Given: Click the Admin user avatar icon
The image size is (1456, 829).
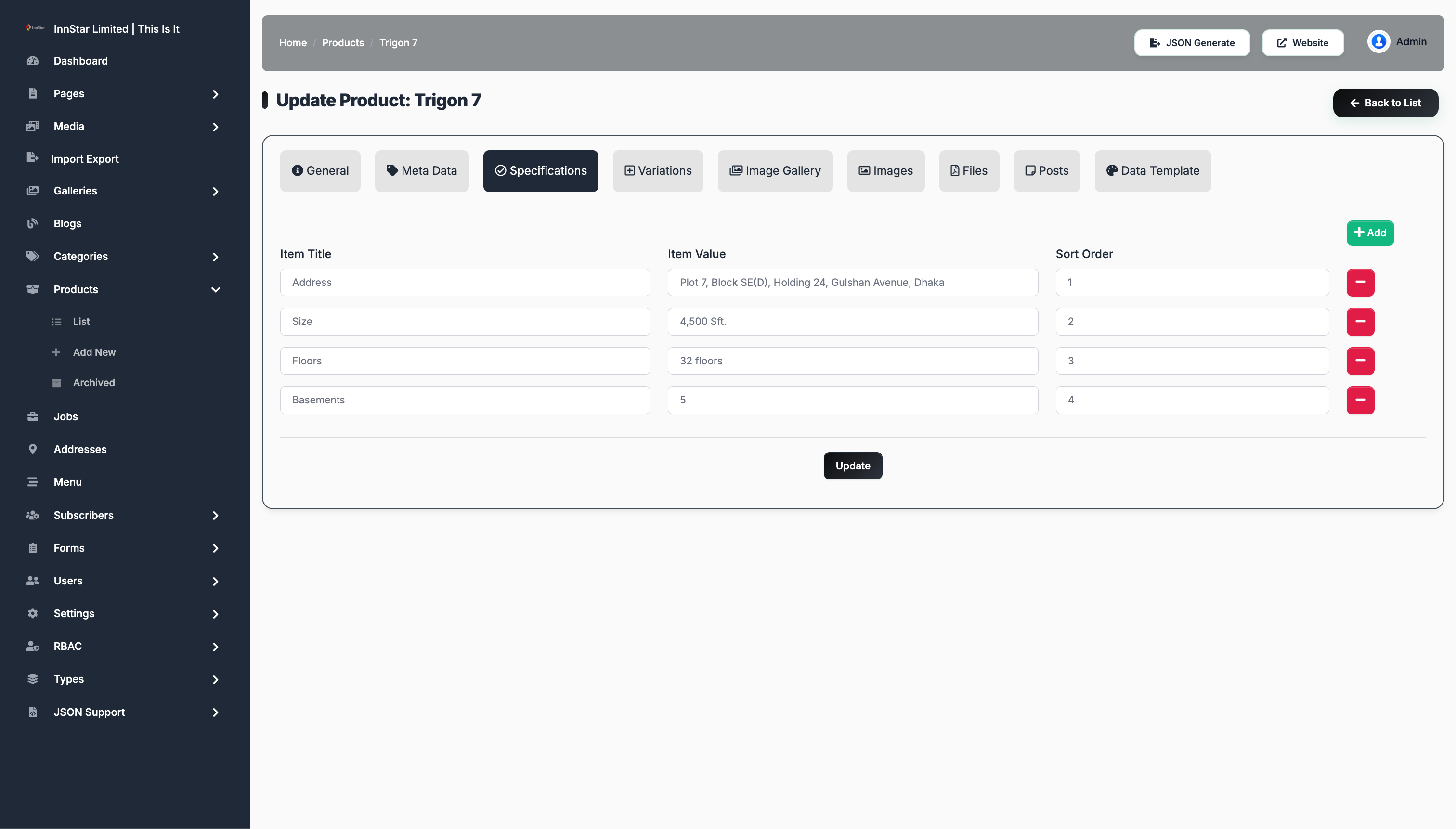Looking at the screenshot, I should pyautogui.click(x=1378, y=41).
